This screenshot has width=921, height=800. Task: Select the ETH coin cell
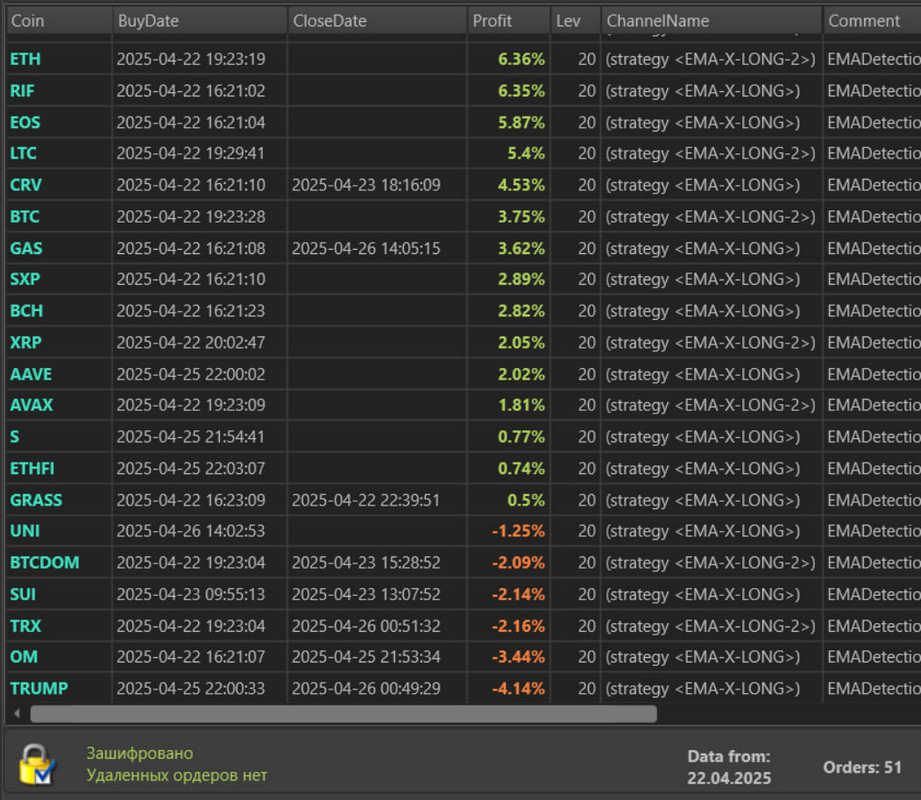[x=59, y=59]
